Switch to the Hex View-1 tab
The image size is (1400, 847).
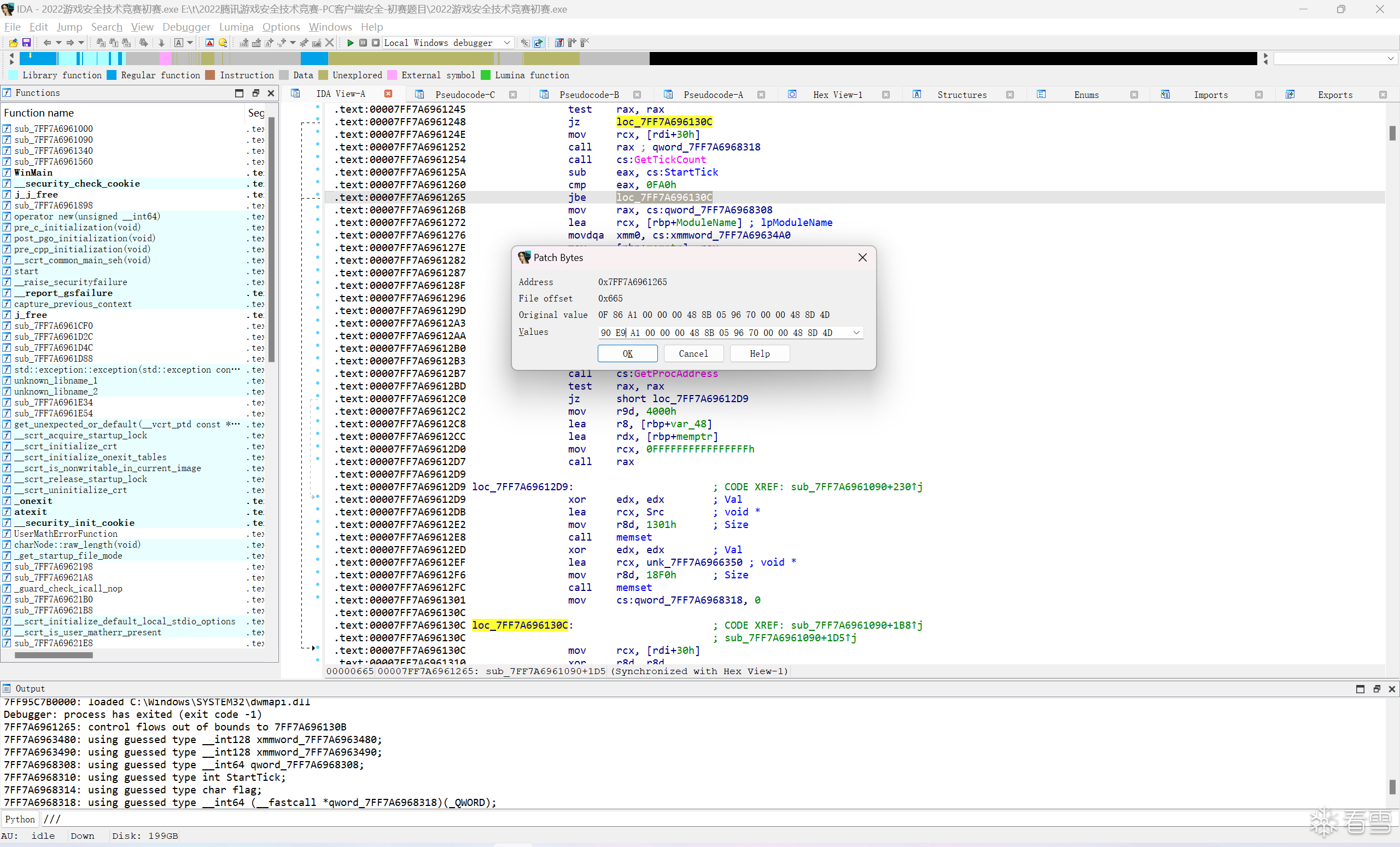(837, 94)
